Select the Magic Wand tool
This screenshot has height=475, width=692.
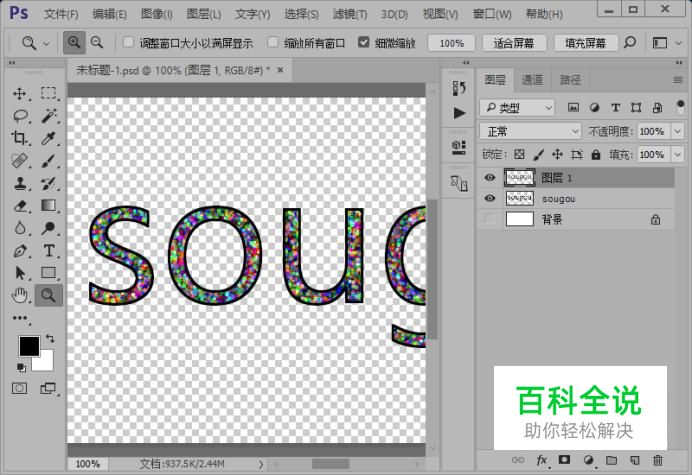[x=49, y=116]
